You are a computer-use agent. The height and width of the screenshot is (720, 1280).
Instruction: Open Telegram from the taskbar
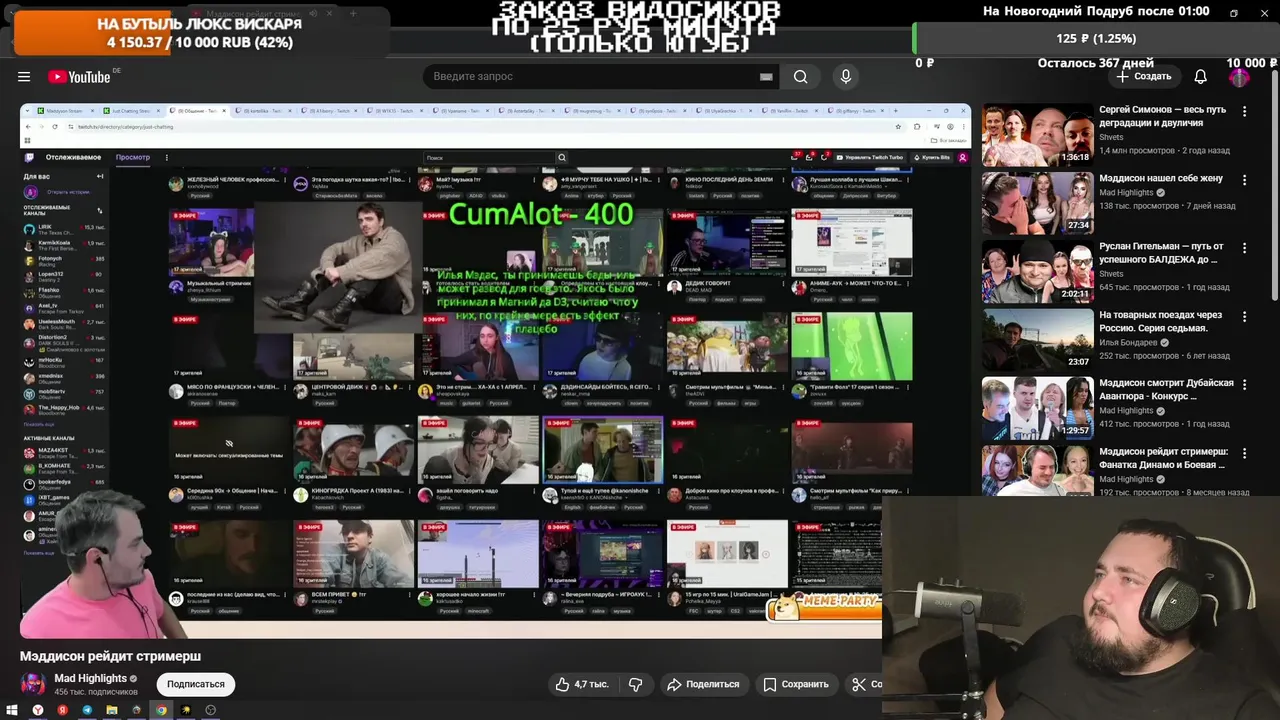(x=87, y=710)
